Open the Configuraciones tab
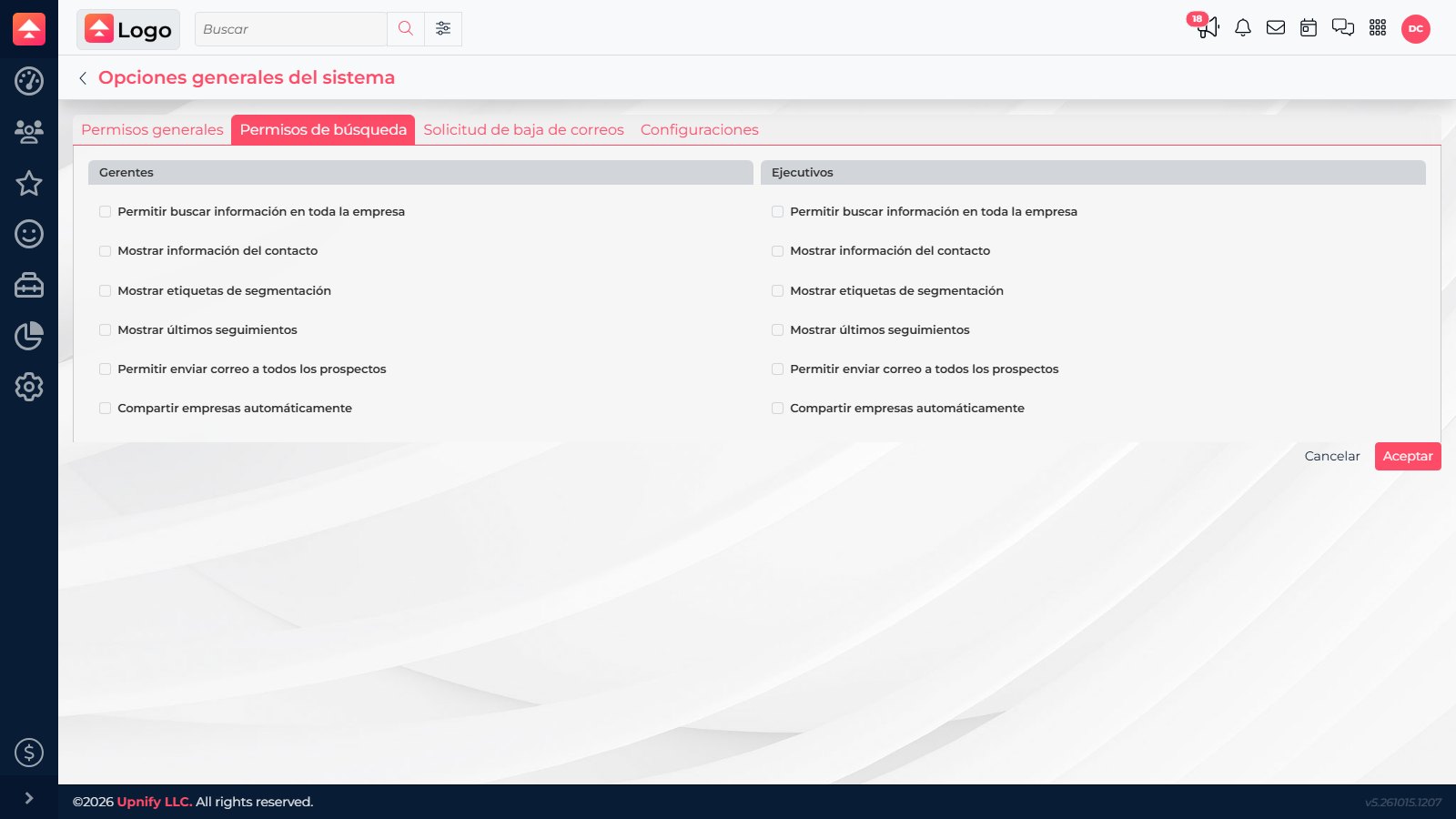Image resolution: width=1456 pixels, height=819 pixels. point(699,129)
